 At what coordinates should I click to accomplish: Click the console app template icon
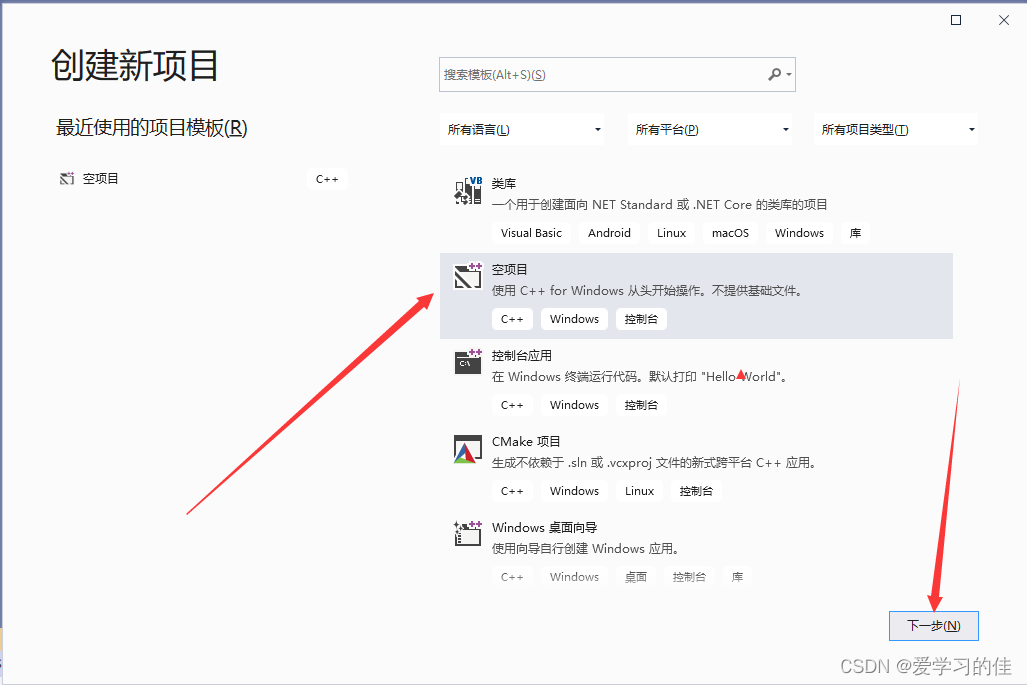(x=468, y=362)
